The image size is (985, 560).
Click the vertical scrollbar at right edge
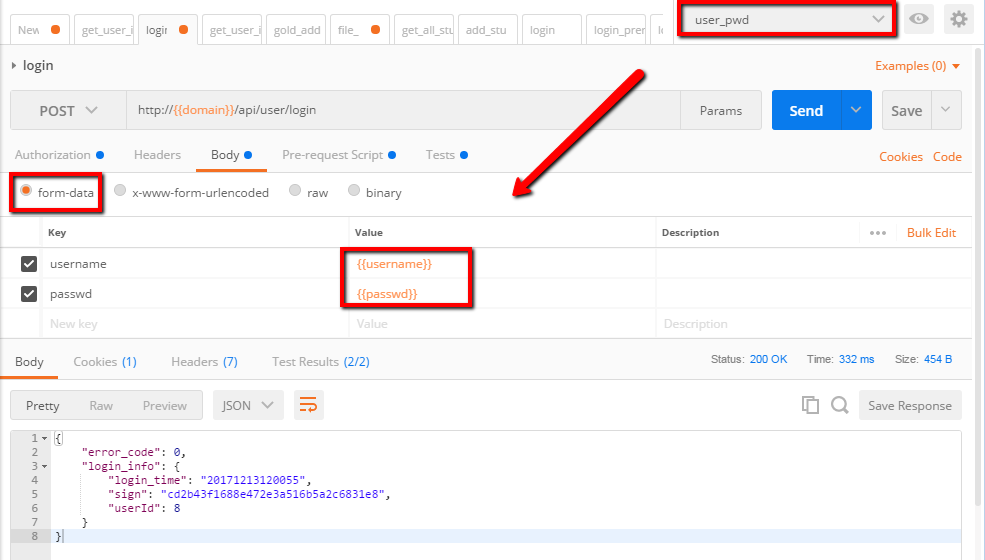pos(979,277)
